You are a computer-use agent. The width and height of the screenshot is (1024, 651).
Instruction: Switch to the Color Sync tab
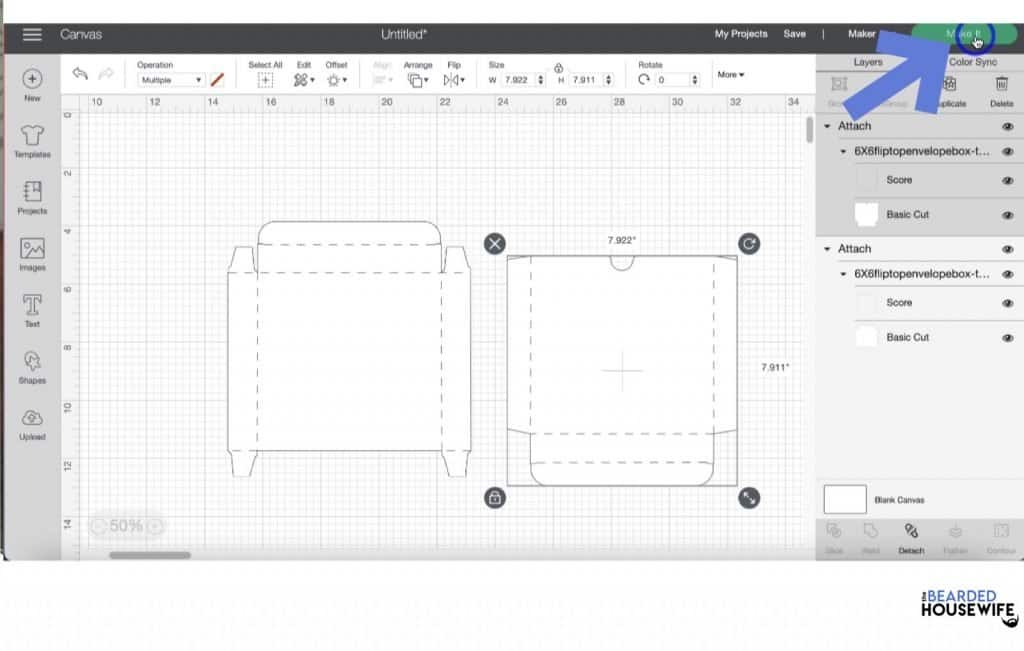(973, 62)
